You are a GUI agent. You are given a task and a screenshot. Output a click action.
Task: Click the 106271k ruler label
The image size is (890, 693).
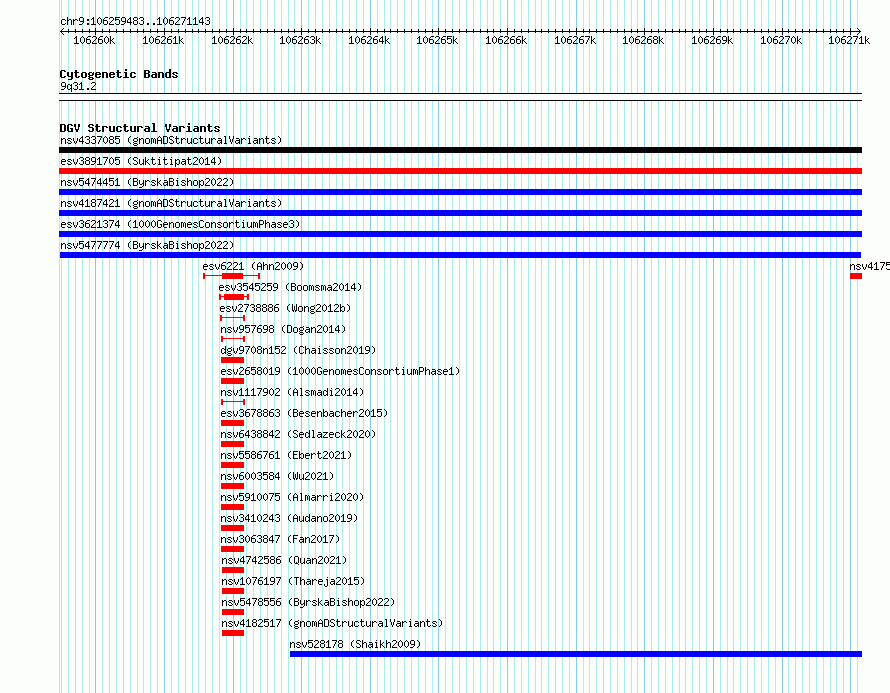pos(849,40)
